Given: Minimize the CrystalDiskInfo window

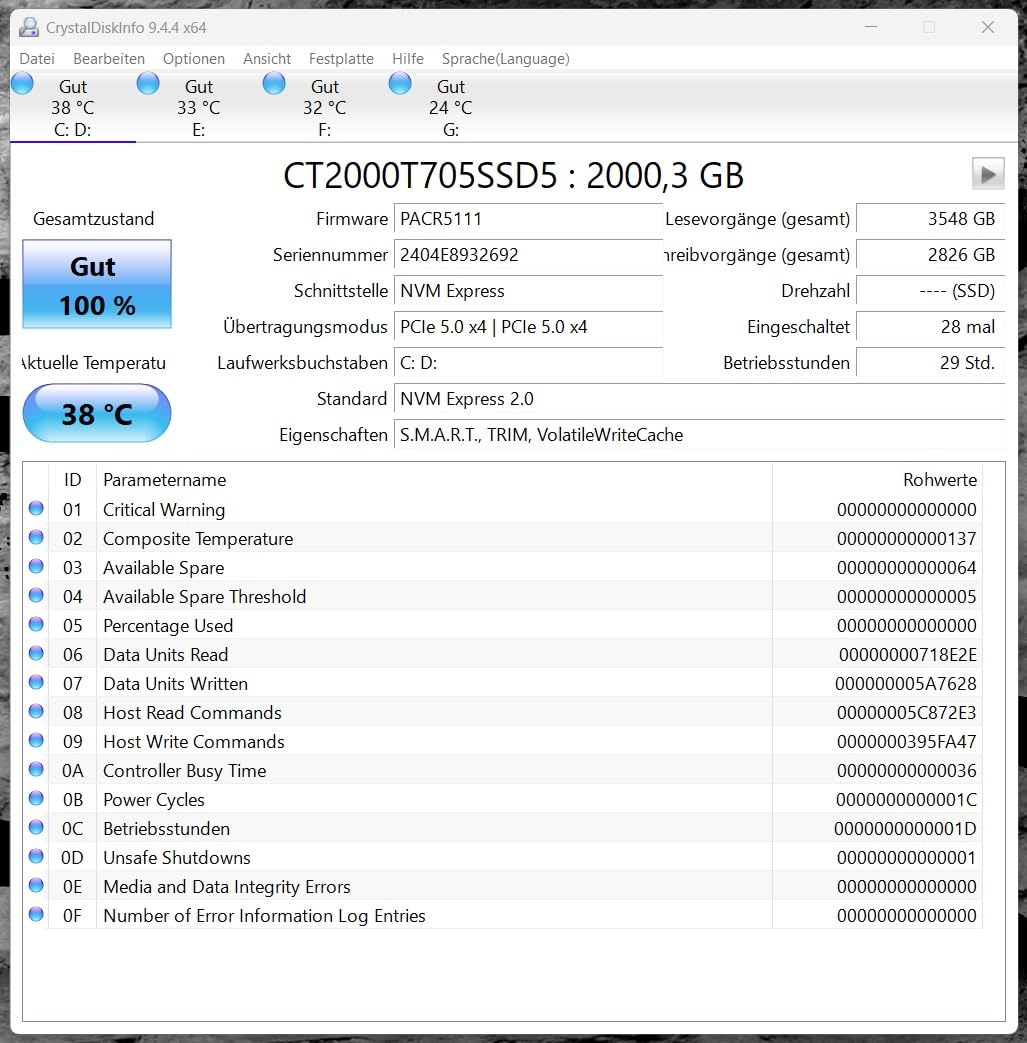Looking at the screenshot, I should 871,27.
